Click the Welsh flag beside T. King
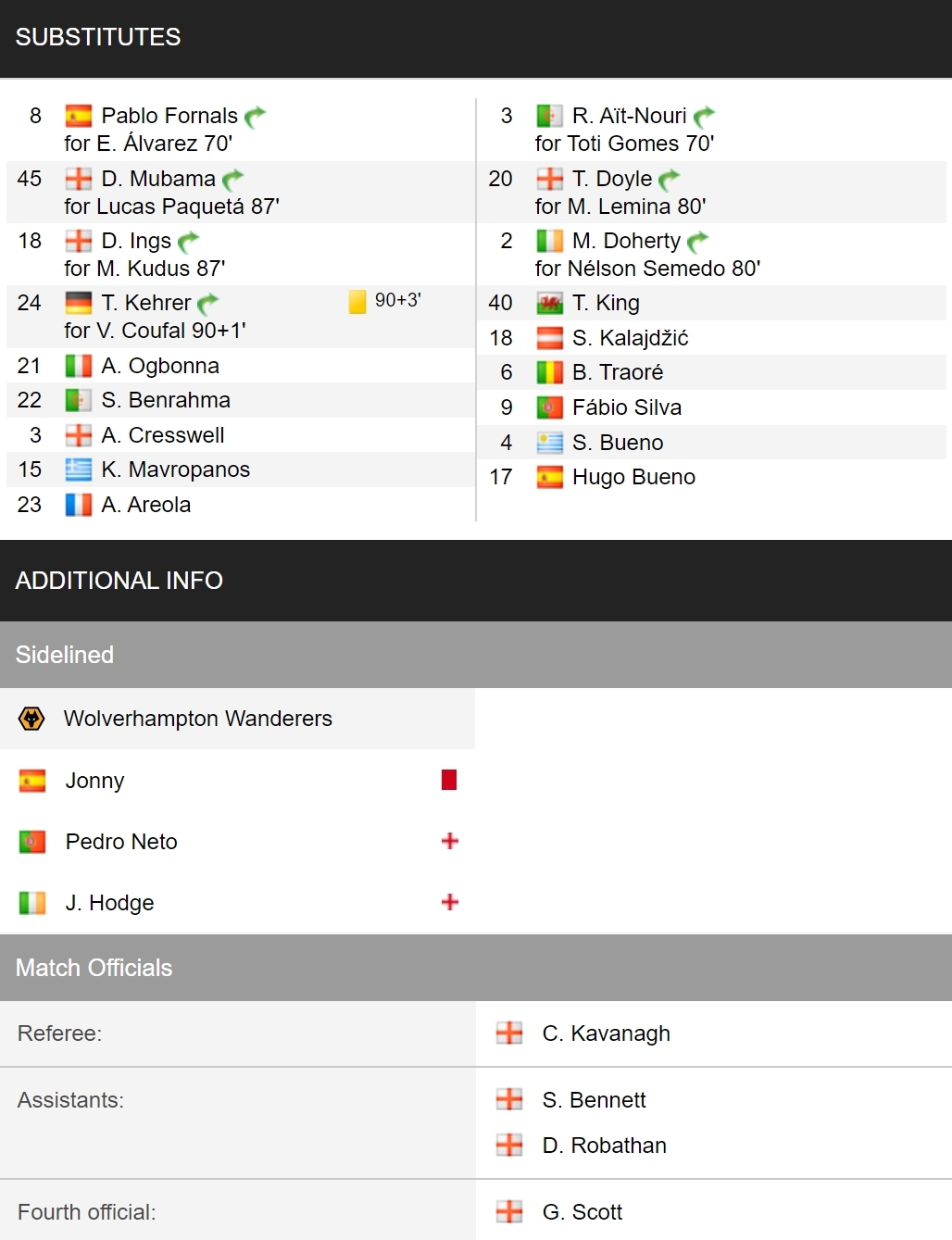Viewport: 952px width, 1240px height. point(550,303)
